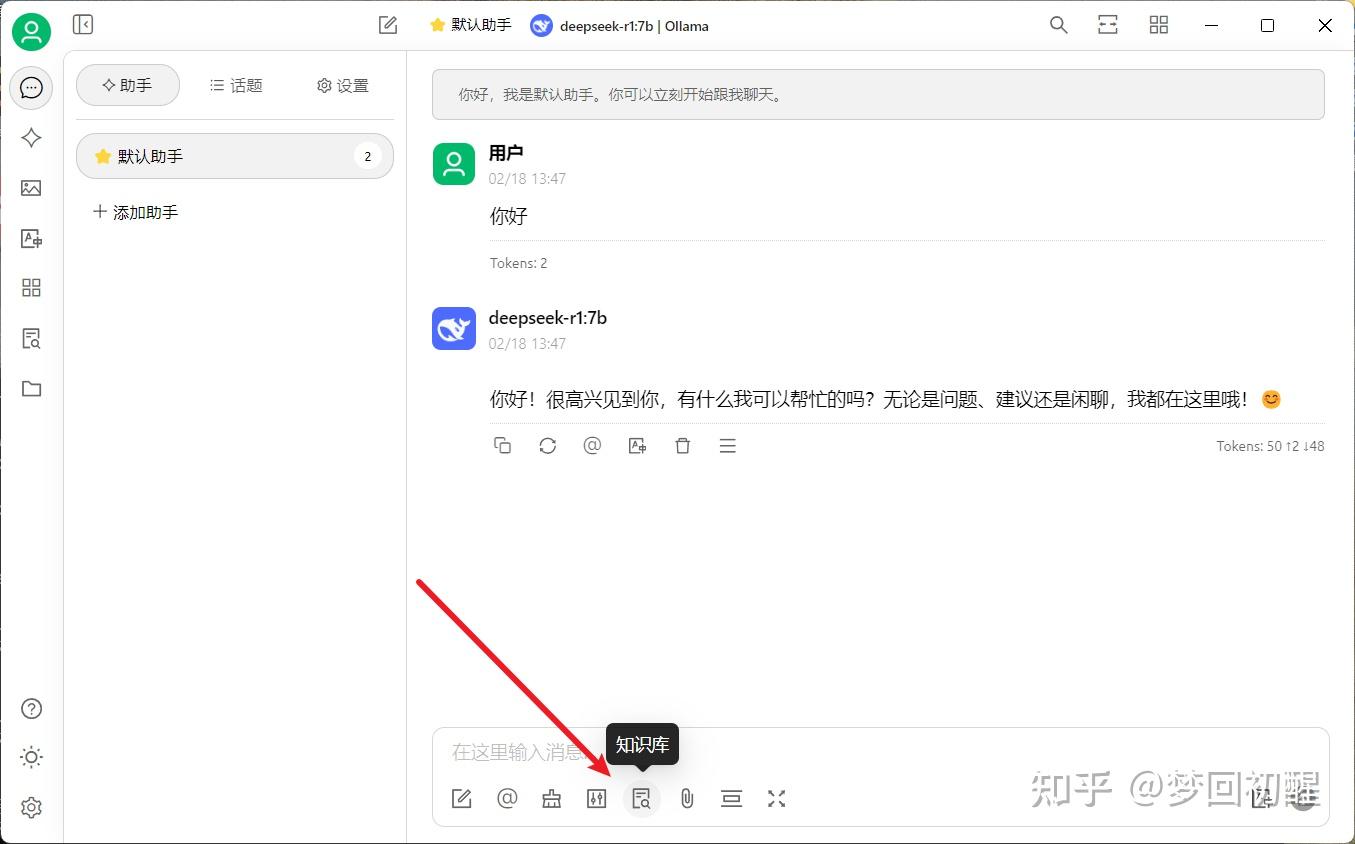Open the translate page in sidebar
1355x844 pixels.
(31, 238)
